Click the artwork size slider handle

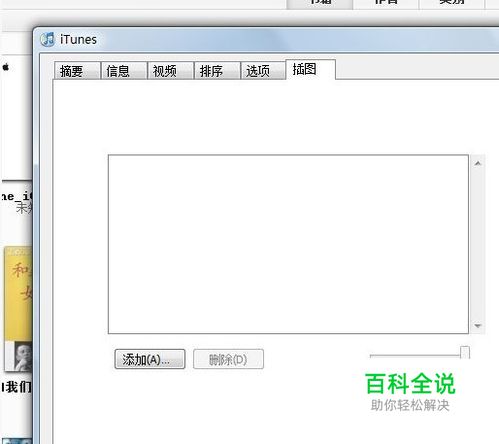click(465, 353)
